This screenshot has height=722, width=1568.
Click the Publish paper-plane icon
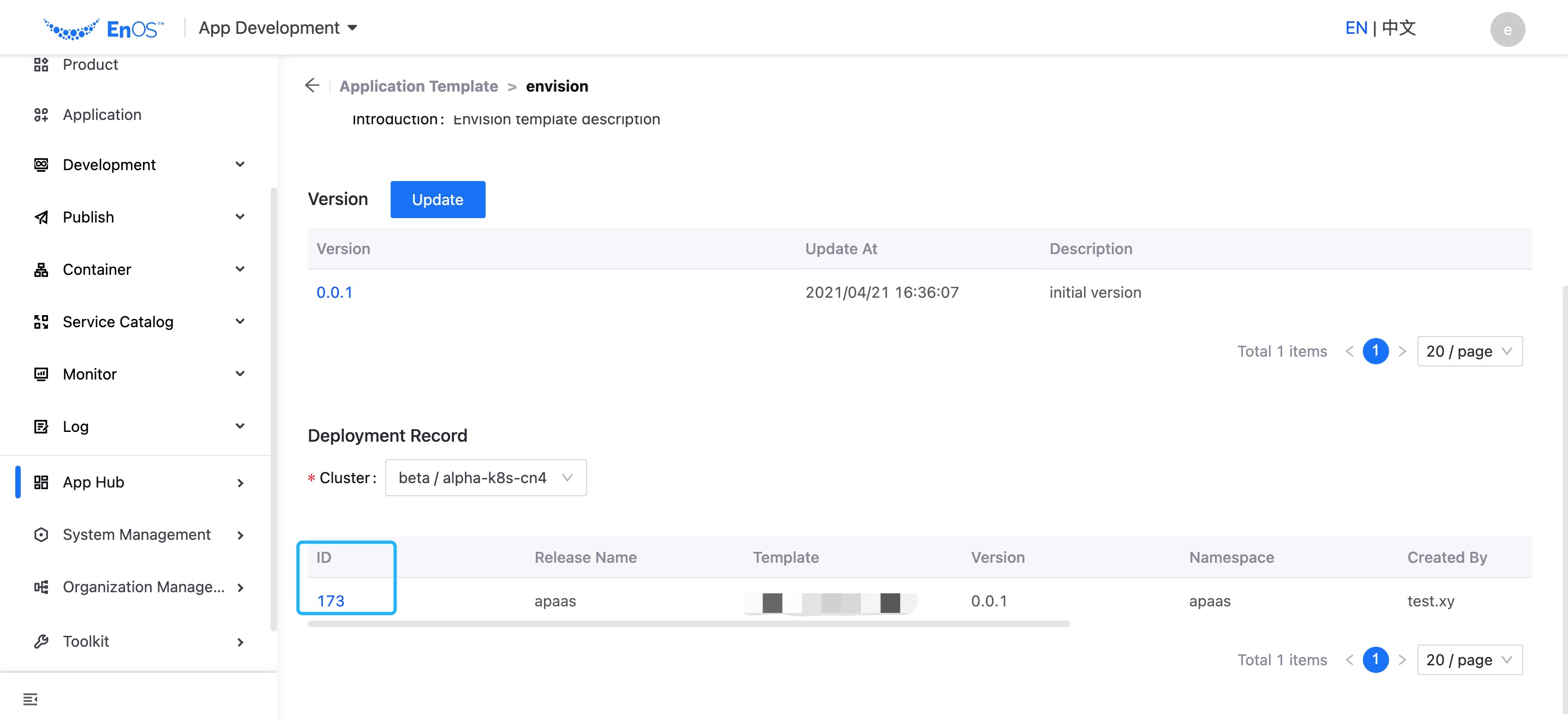pyautogui.click(x=41, y=217)
